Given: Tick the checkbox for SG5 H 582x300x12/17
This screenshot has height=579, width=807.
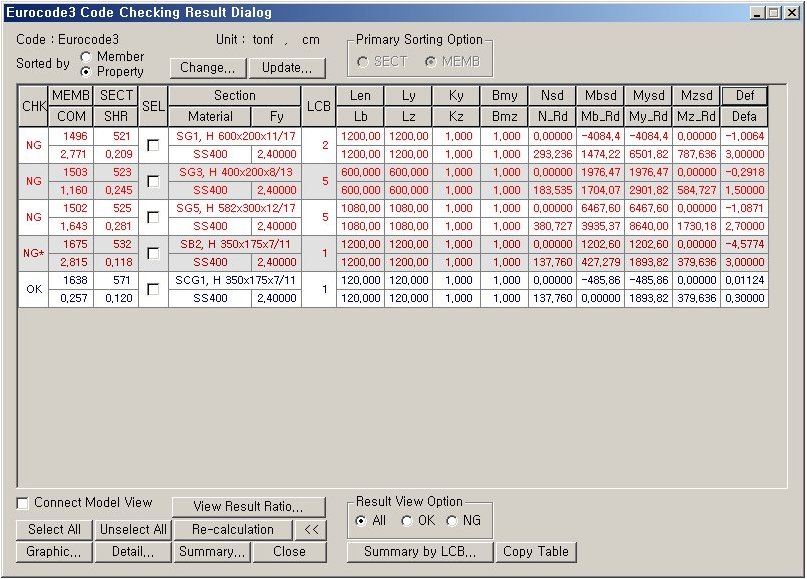Looking at the screenshot, I should point(153,217).
